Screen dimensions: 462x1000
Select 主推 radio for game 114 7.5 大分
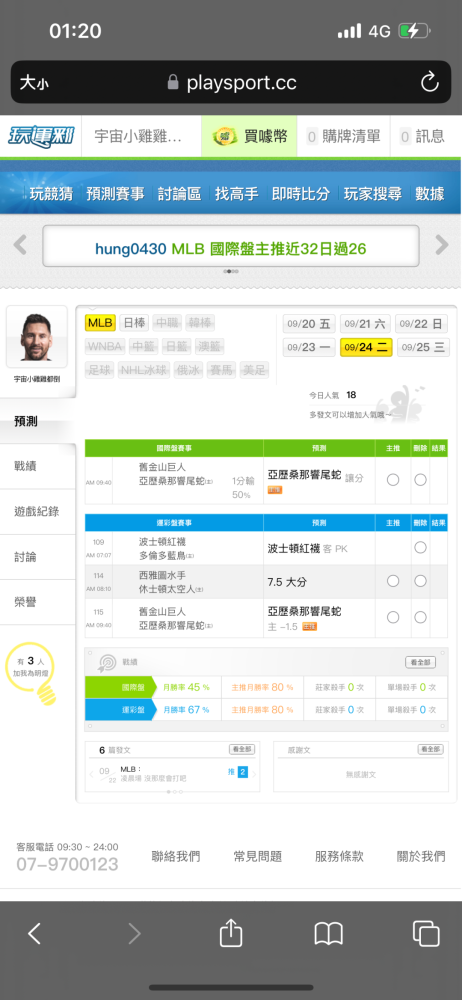tap(393, 581)
